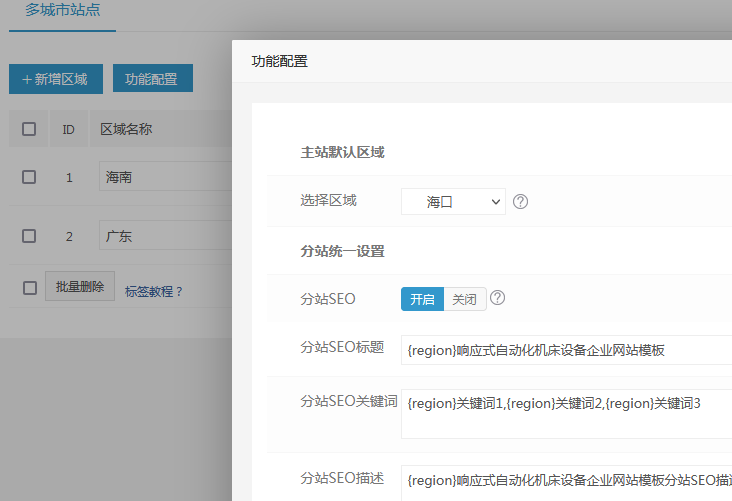Turn off 分站SEO with 关闭
Image resolution: width=732 pixels, height=501 pixels.
click(x=465, y=299)
